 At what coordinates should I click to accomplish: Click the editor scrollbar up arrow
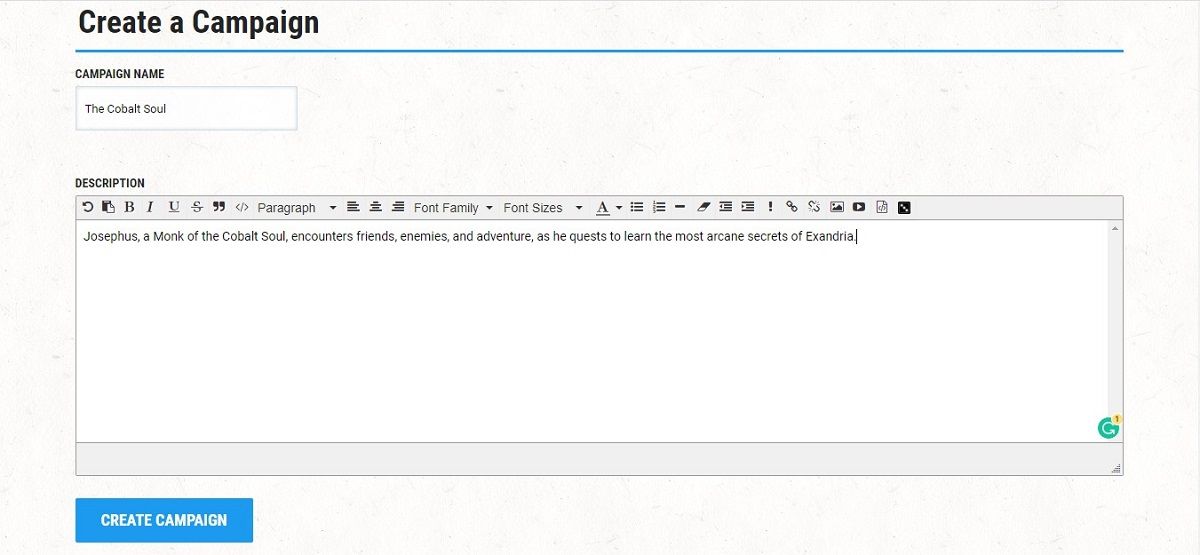click(x=1115, y=228)
